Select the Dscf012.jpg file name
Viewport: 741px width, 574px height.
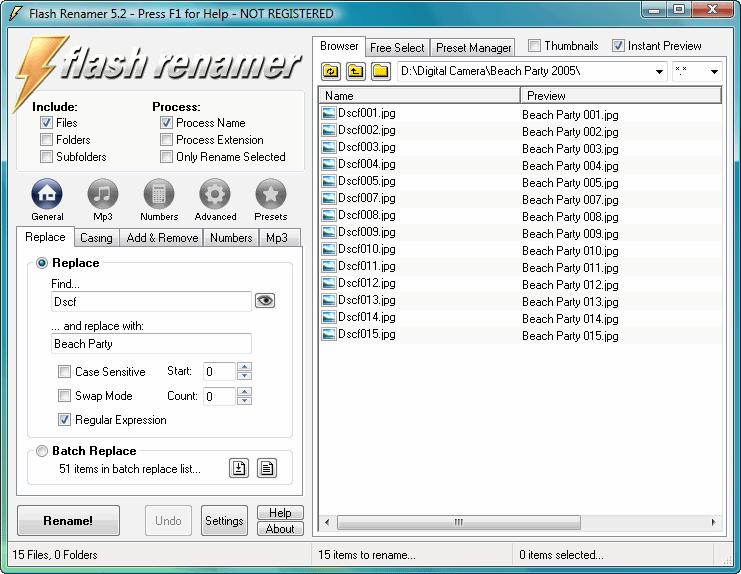[x=367, y=283]
